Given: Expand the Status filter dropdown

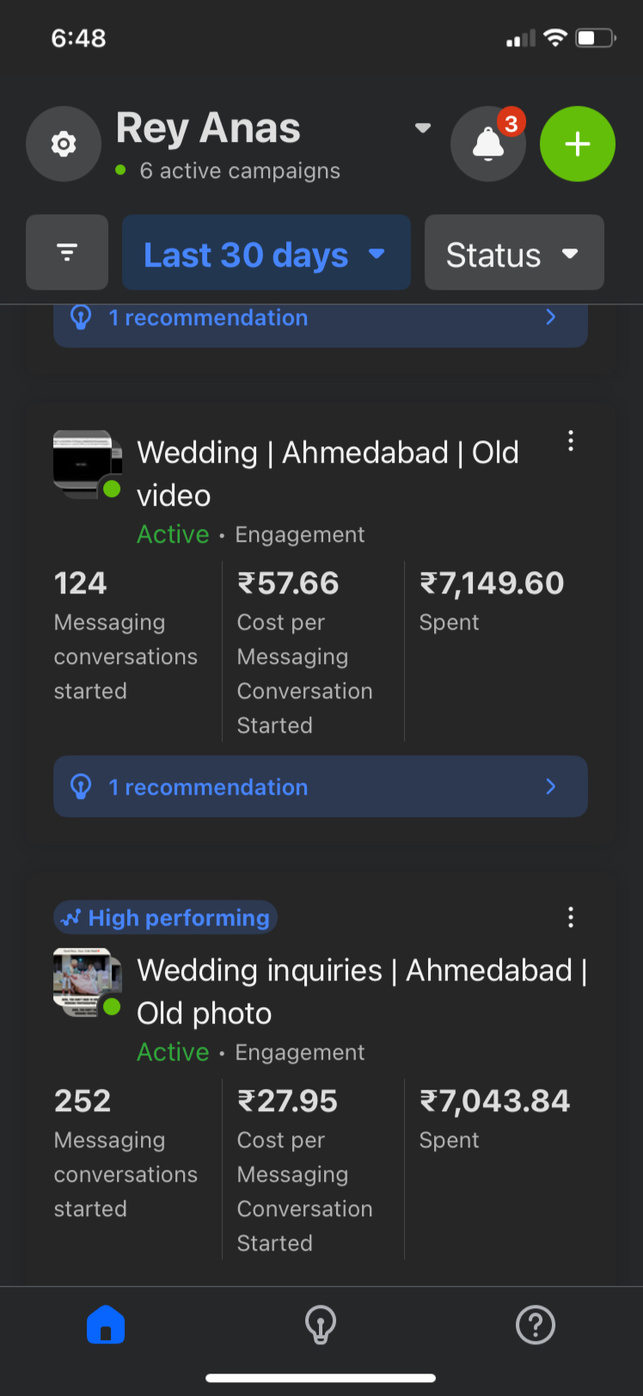Looking at the screenshot, I should (513, 254).
